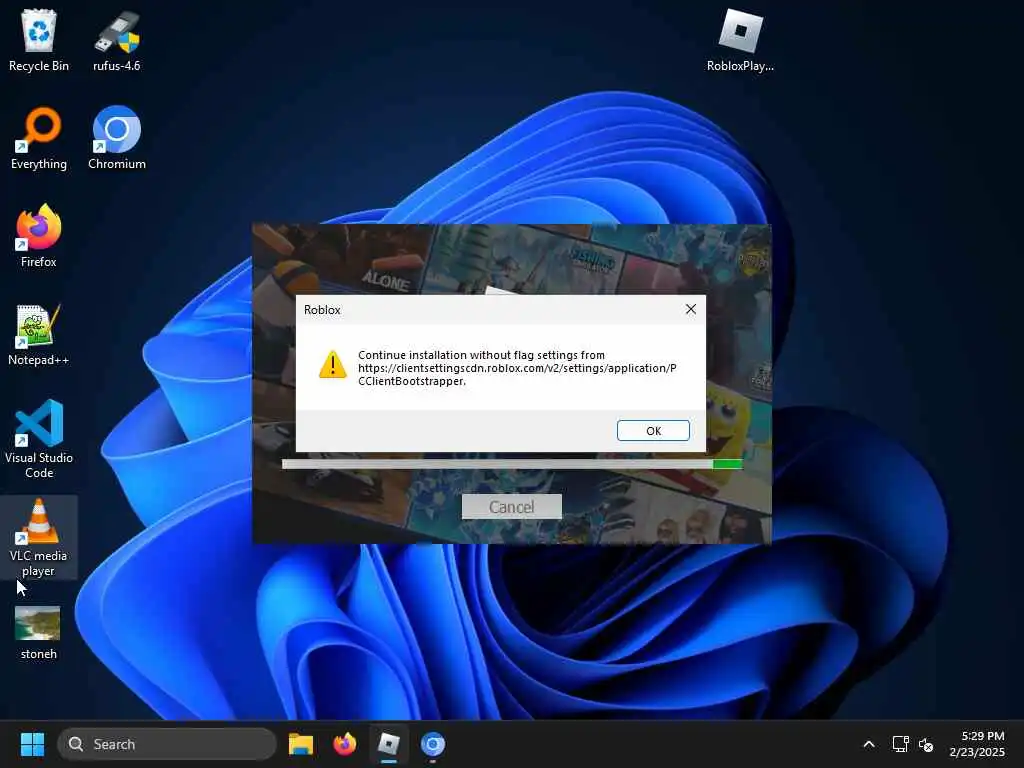
Task: Click the taskbar Search box
Action: tap(167, 744)
